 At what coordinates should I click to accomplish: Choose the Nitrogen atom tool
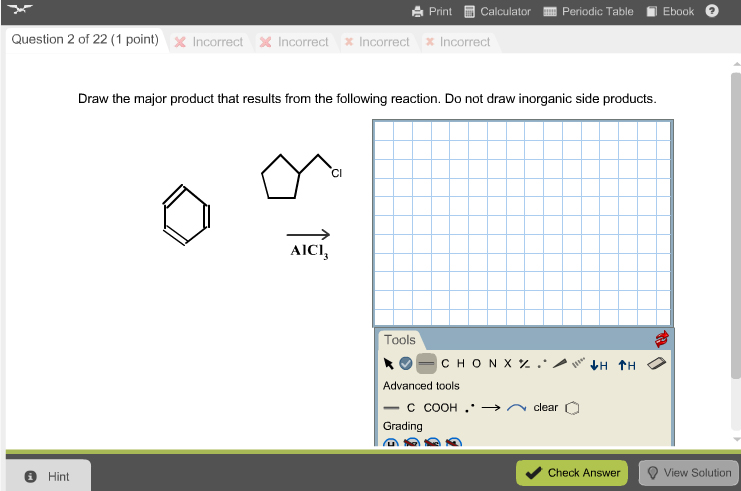tap(492, 363)
